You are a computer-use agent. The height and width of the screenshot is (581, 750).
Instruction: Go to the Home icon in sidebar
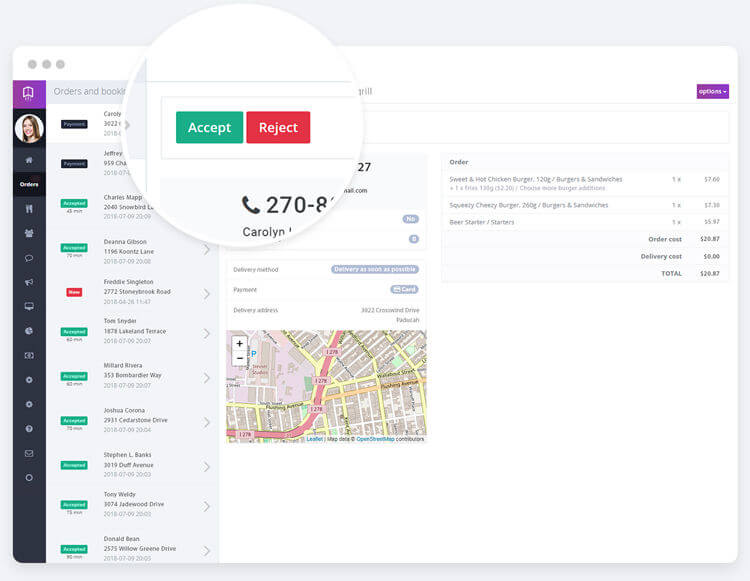coord(29,160)
